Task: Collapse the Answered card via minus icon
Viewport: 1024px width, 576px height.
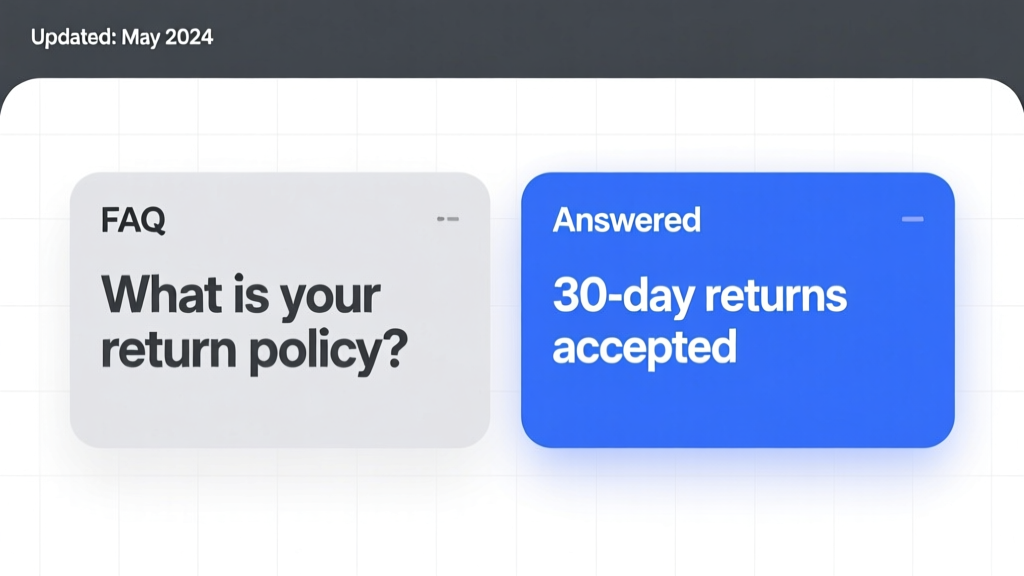Action: pos(912,219)
